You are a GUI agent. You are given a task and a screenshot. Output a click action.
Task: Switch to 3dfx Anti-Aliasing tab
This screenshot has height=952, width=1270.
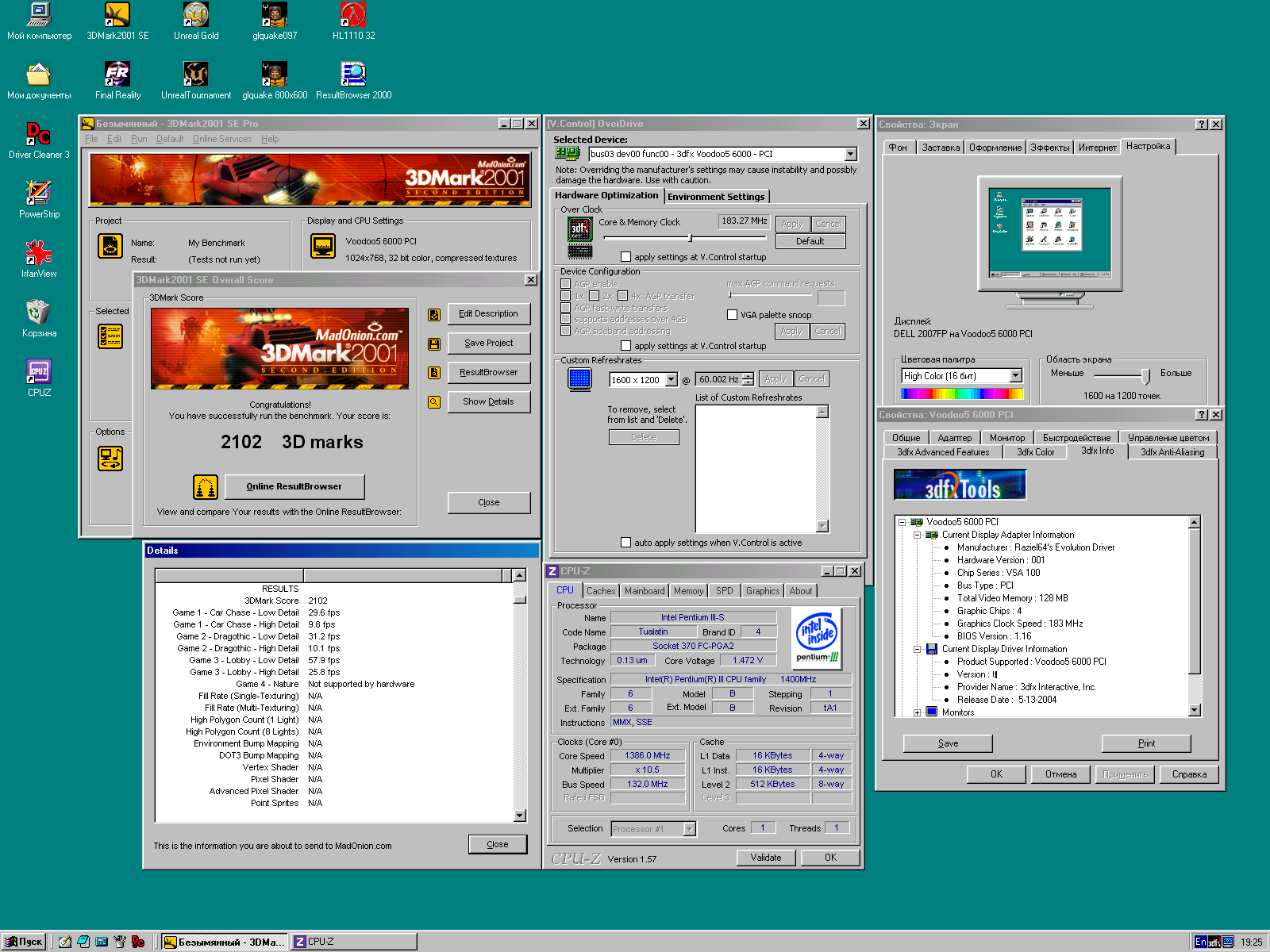[x=1172, y=452]
